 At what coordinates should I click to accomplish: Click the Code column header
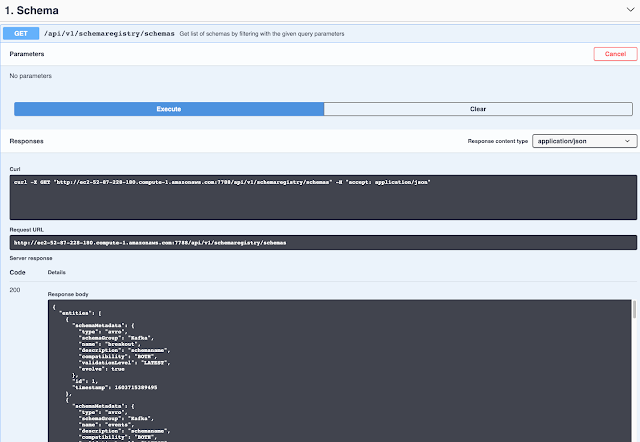17,271
